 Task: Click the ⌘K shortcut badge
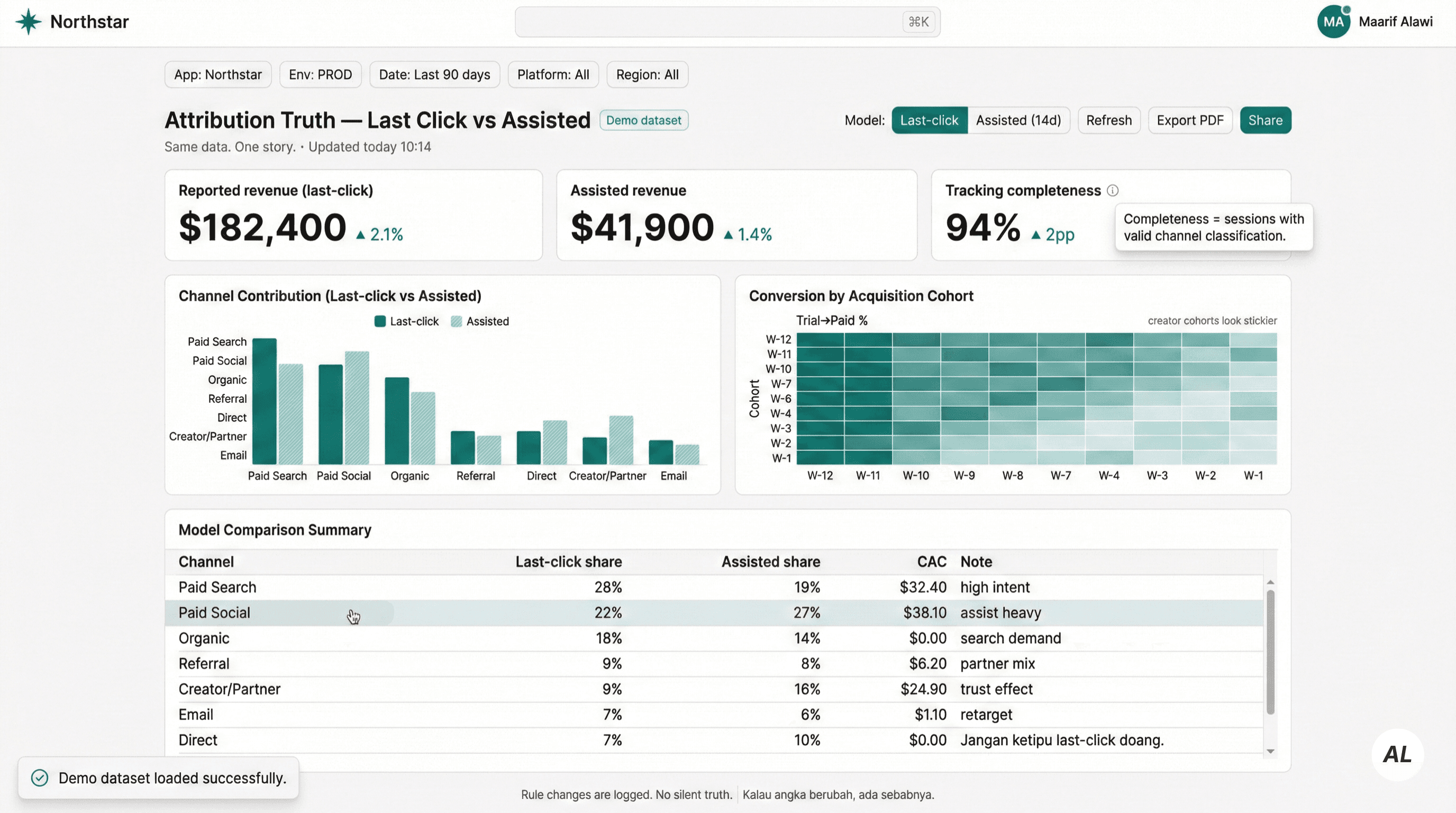click(x=918, y=22)
